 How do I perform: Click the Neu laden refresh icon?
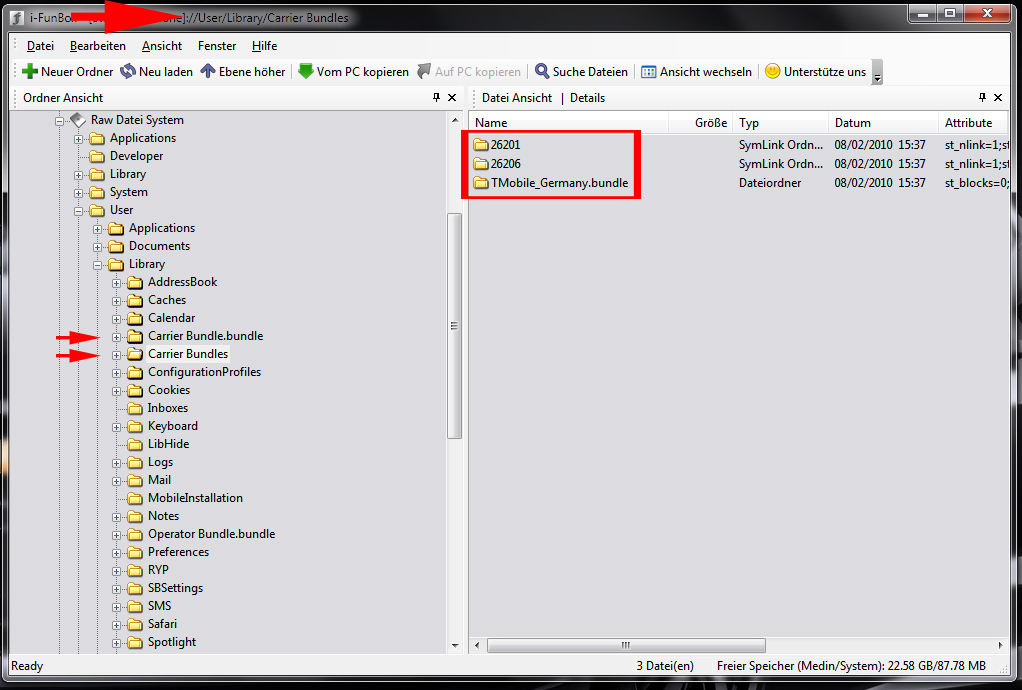pyautogui.click(x=128, y=72)
